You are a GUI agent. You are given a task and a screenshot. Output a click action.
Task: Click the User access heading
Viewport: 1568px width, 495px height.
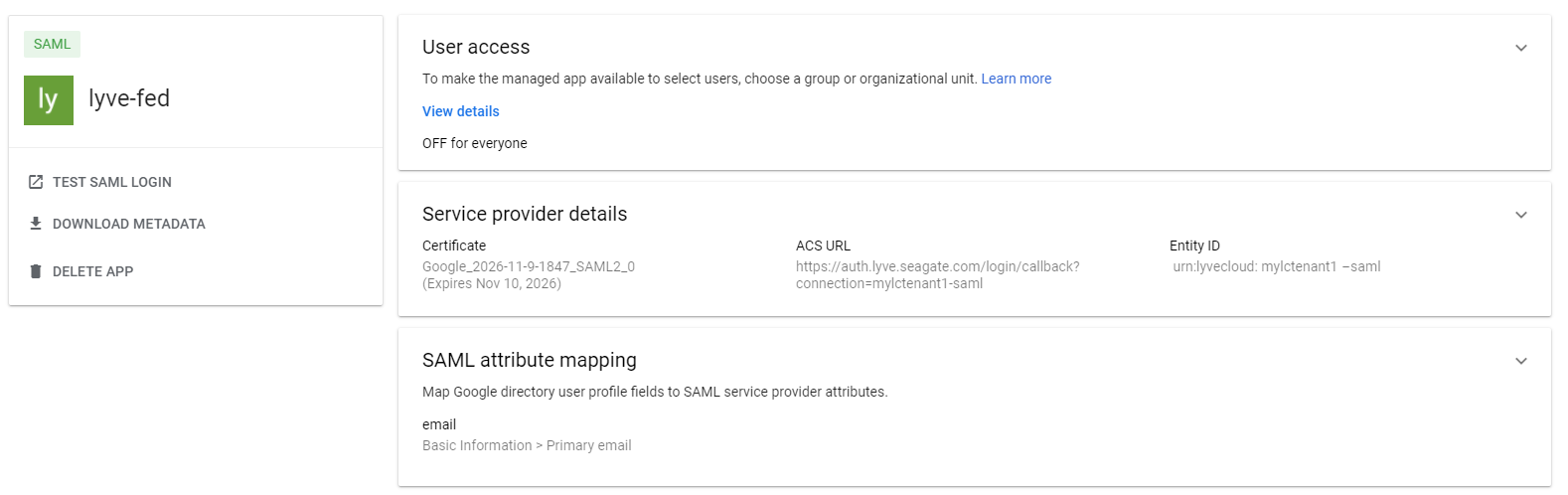(x=476, y=47)
